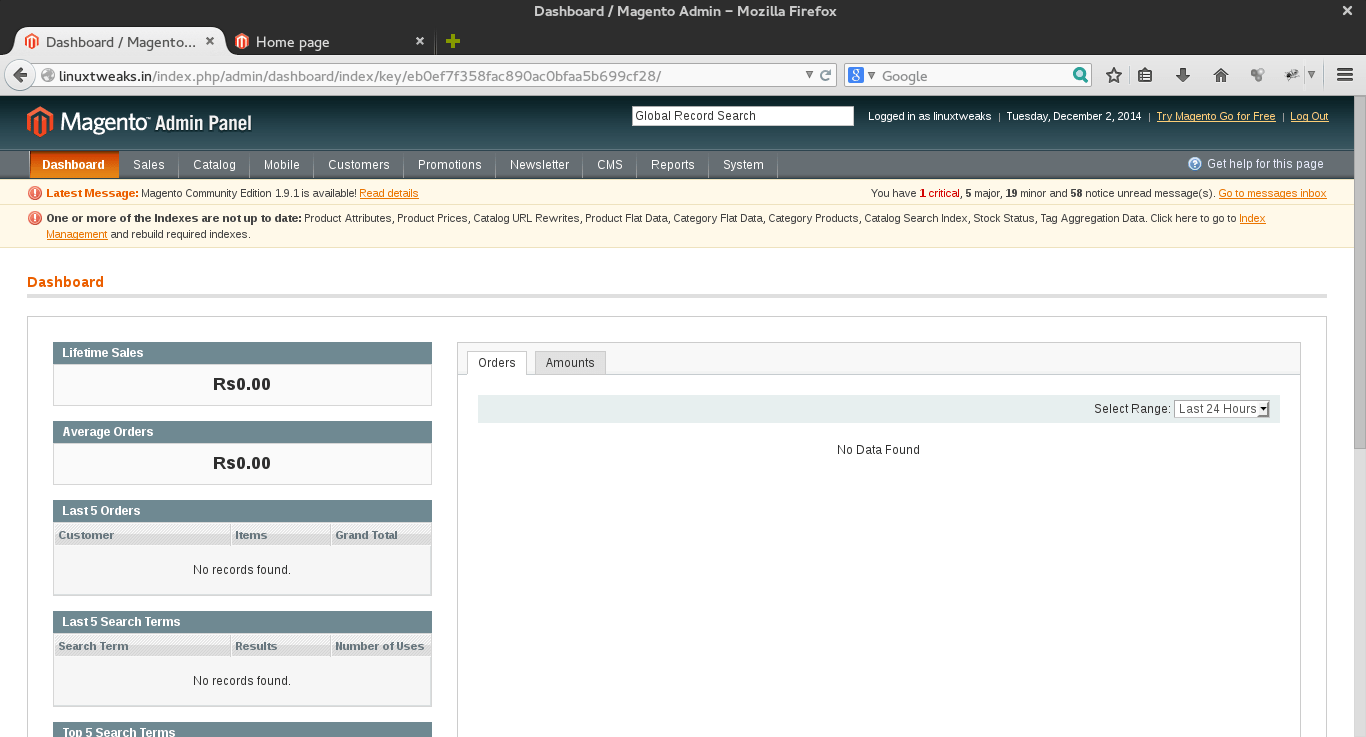Open the bookmarks list icon
The width and height of the screenshot is (1366, 737).
coord(1146,75)
